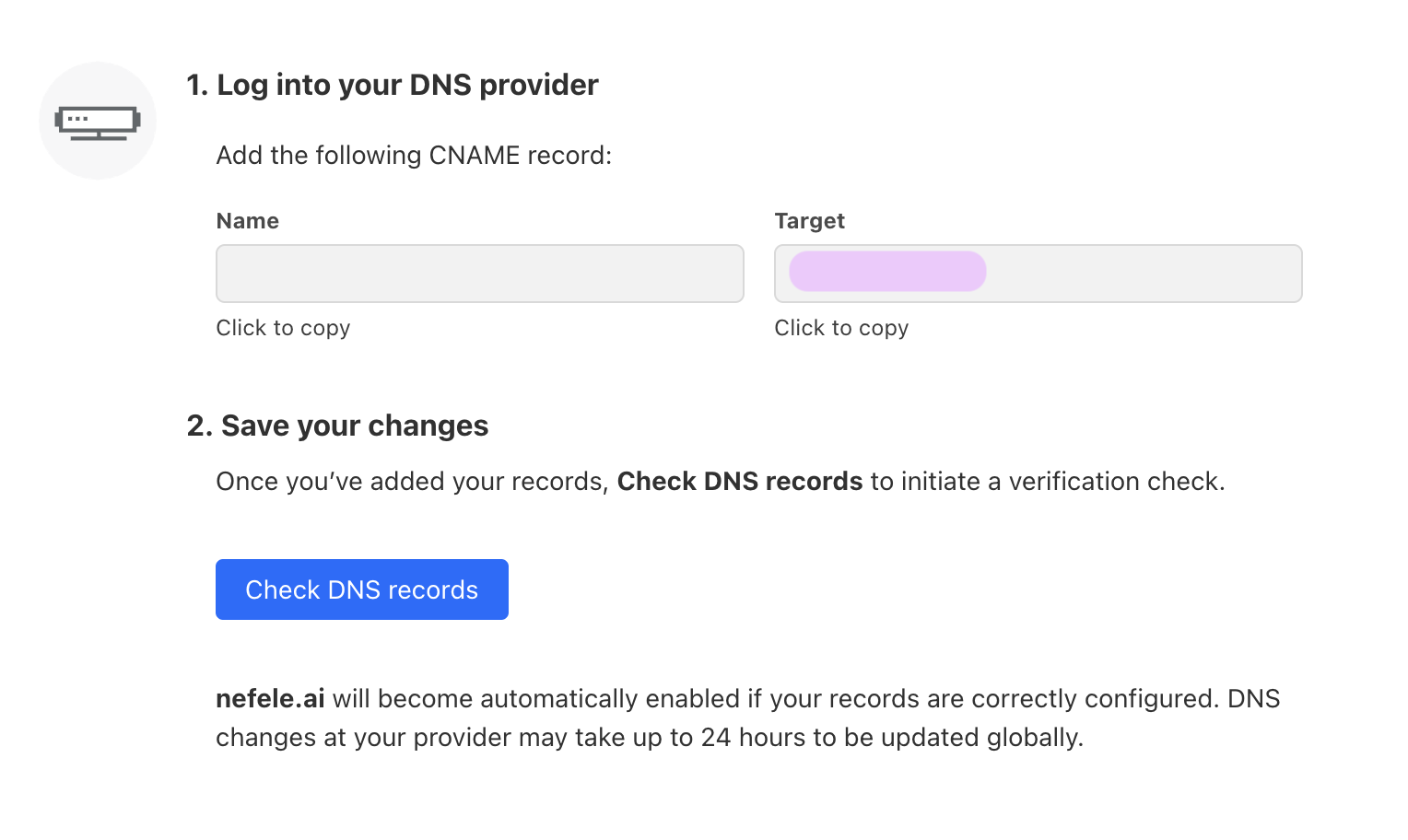
Task: Click the "Log into your DNS provider" heading
Action: click(407, 85)
